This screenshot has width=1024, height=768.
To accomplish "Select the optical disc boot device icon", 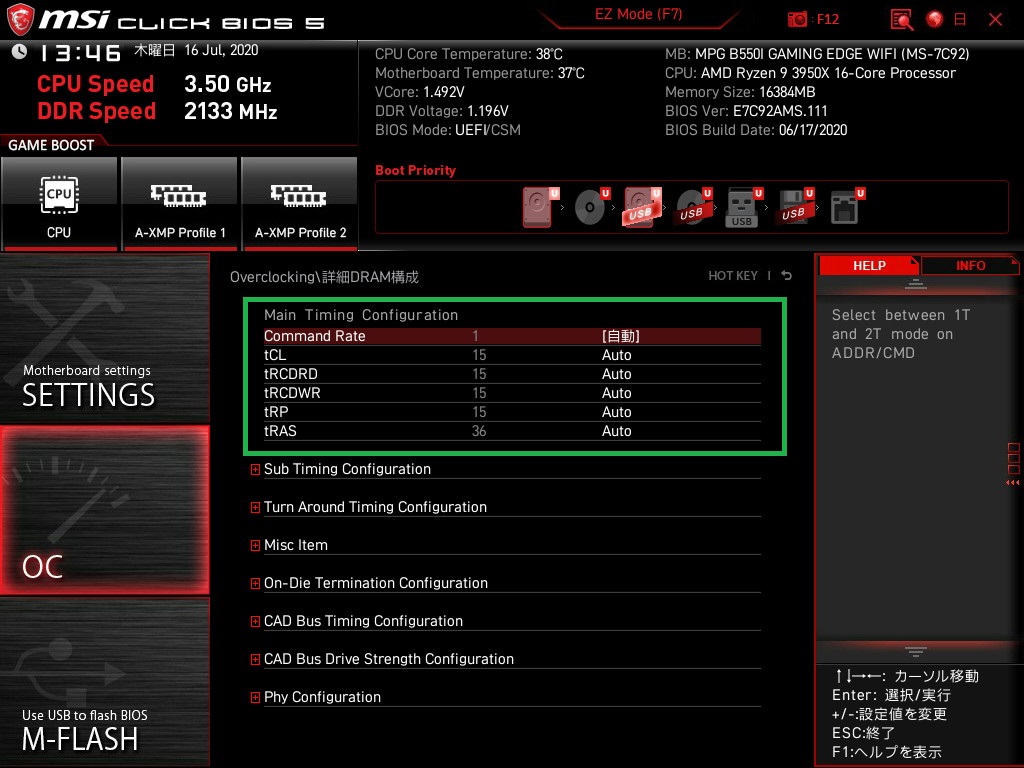I will pos(592,206).
